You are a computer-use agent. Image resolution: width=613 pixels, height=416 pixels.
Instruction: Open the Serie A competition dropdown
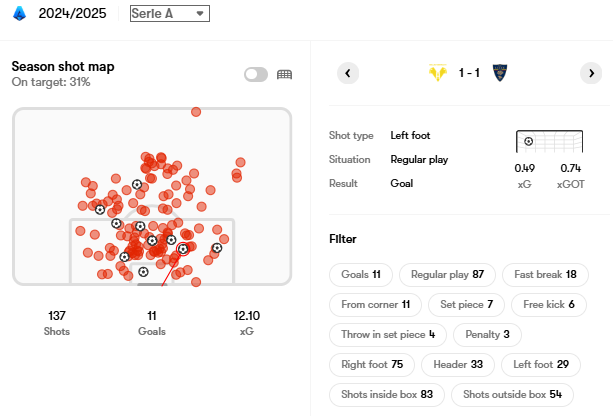(x=169, y=13)
